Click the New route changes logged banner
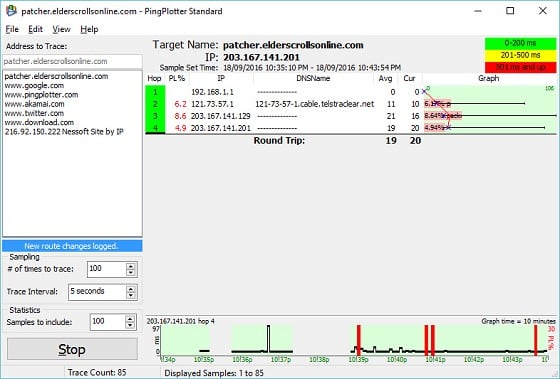Viewport: 560px width, 379px height. coord(72,246)
